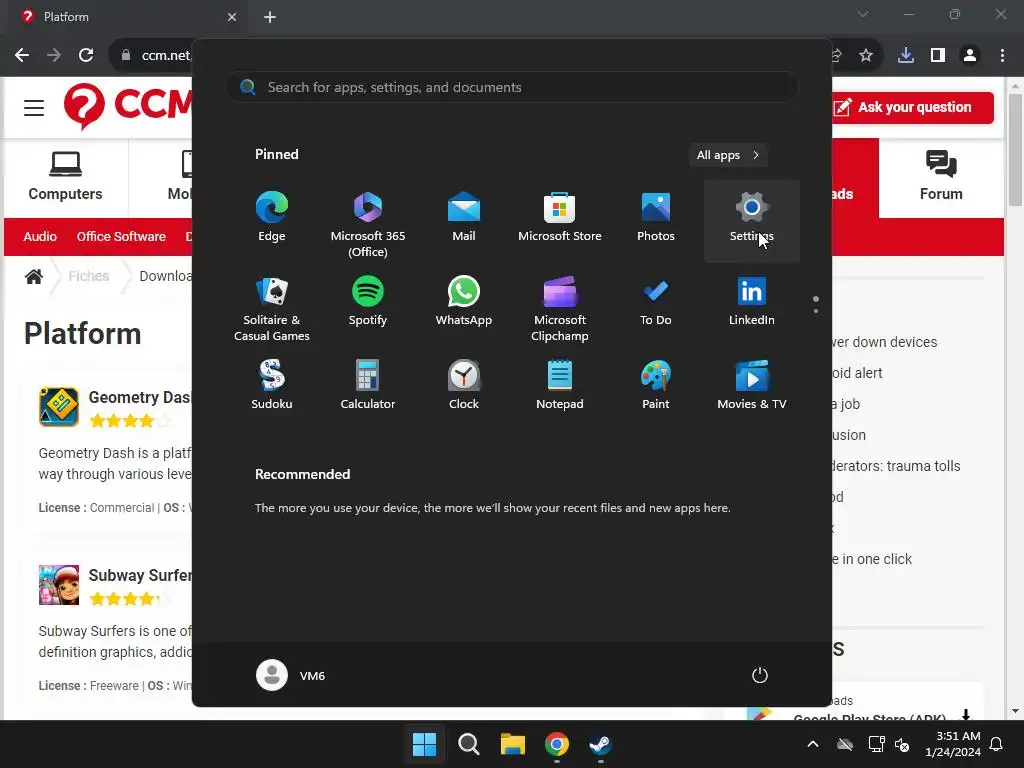Launch the Clock app
The image size is (1024, 768).
coord(464,385)
